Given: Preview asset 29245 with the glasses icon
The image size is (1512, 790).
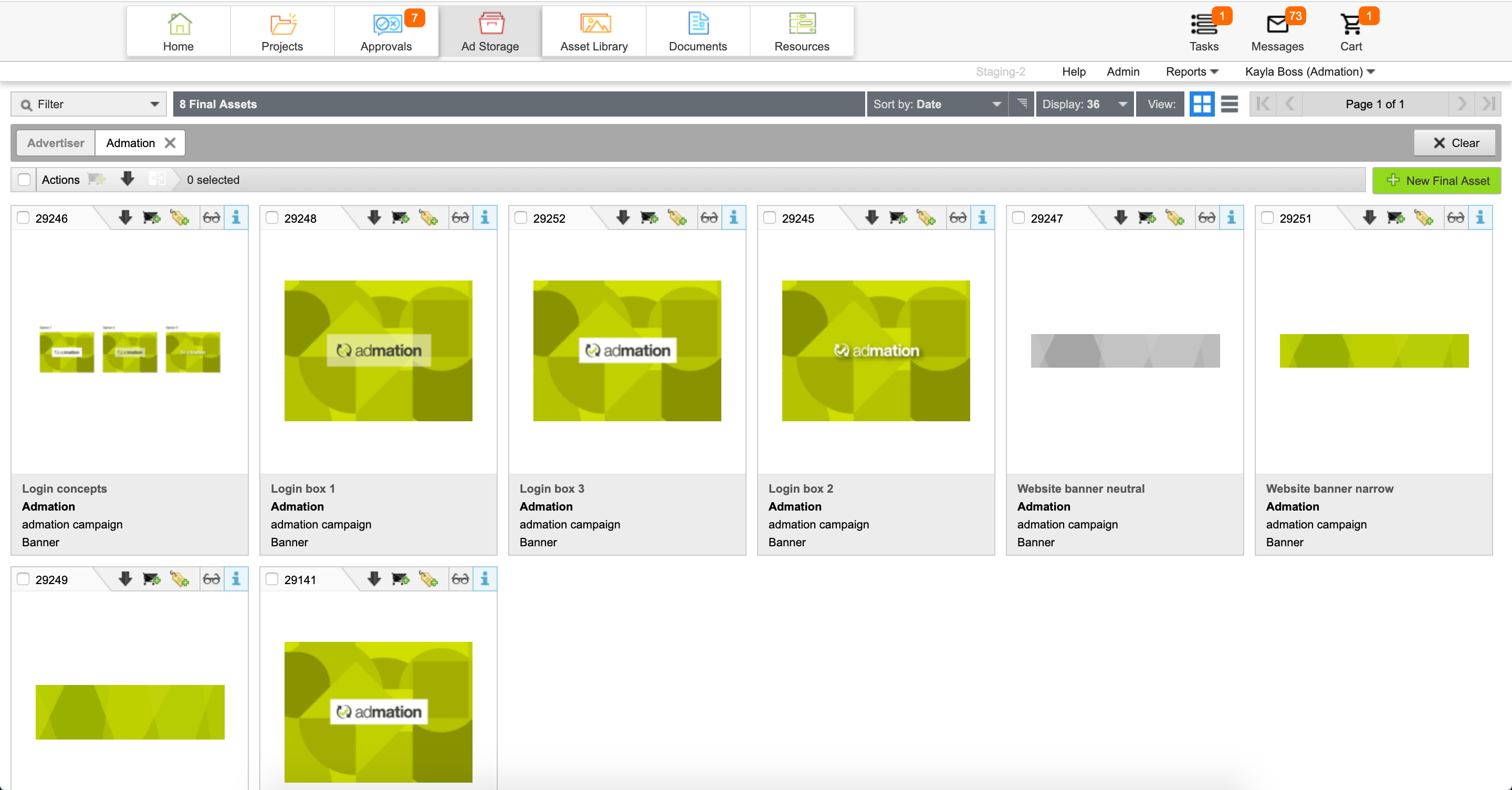Looking at the screenshot, I should click(957, 218).
